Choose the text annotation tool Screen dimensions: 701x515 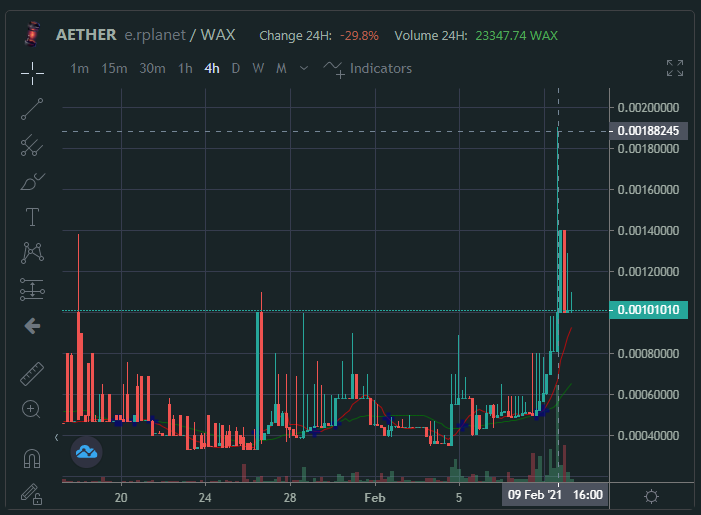tap(32, 217)
